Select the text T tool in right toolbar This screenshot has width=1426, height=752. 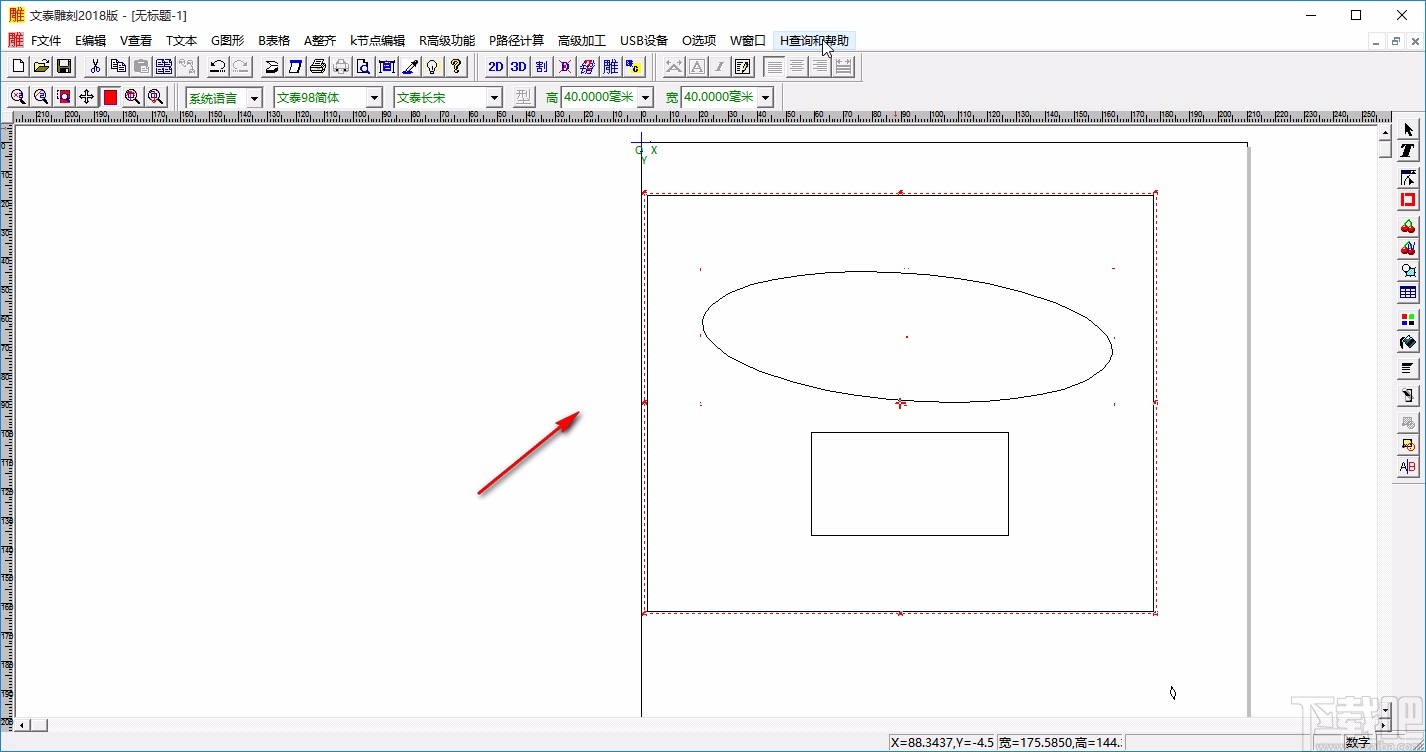1408,151
